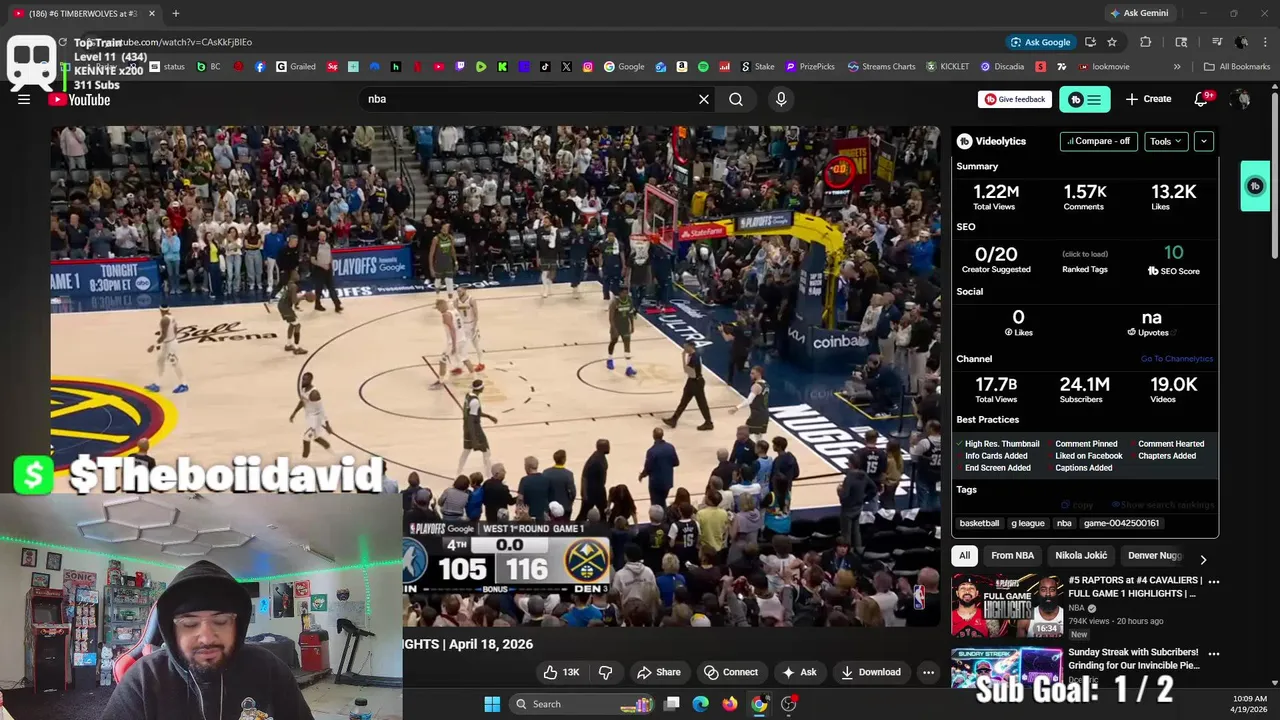This screenshot has width=1280, height=720.
Task: Select the basketball tag chip
Action: click(979, 523)
